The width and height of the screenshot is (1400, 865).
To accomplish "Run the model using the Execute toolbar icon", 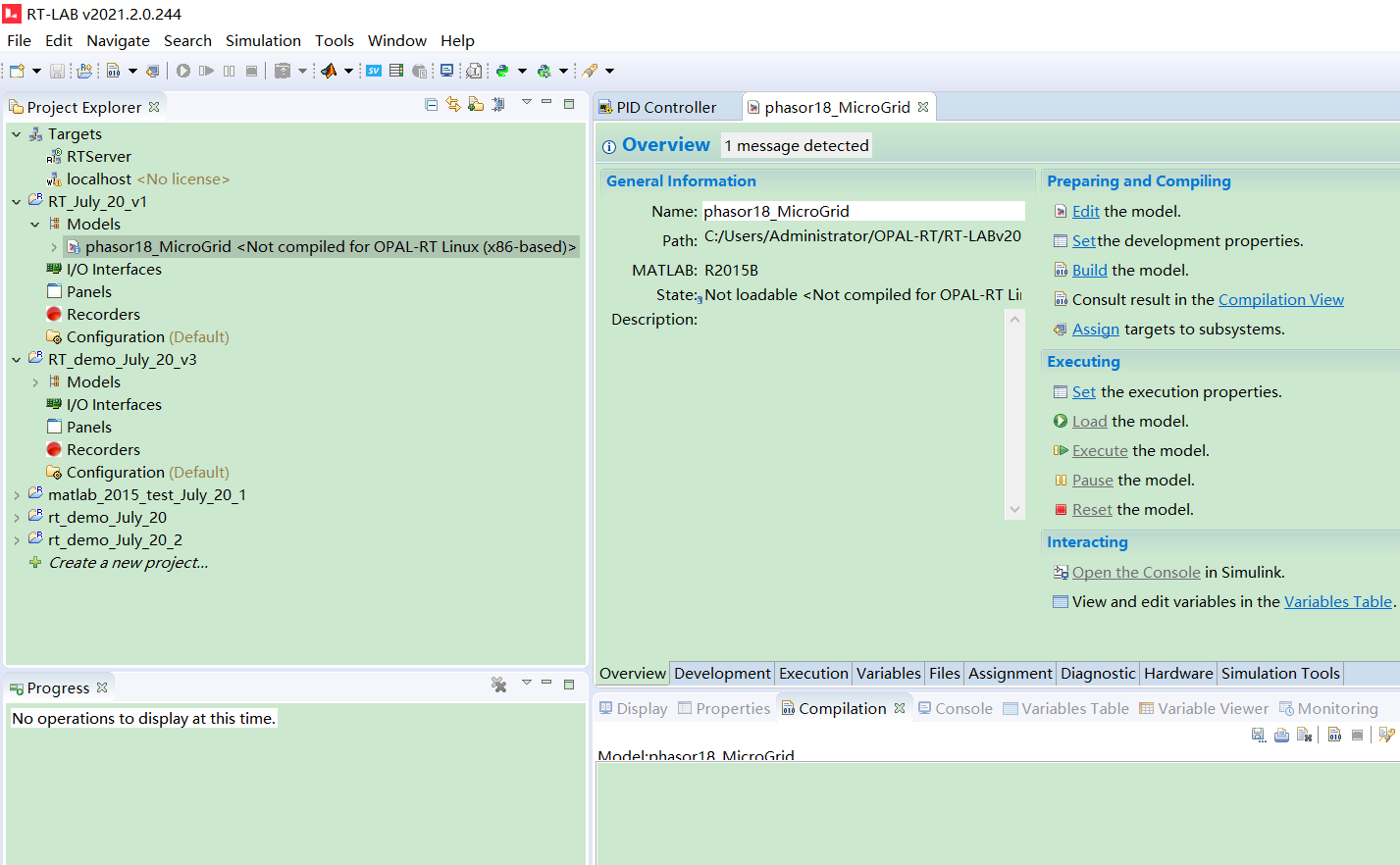I will pos(207,70).
